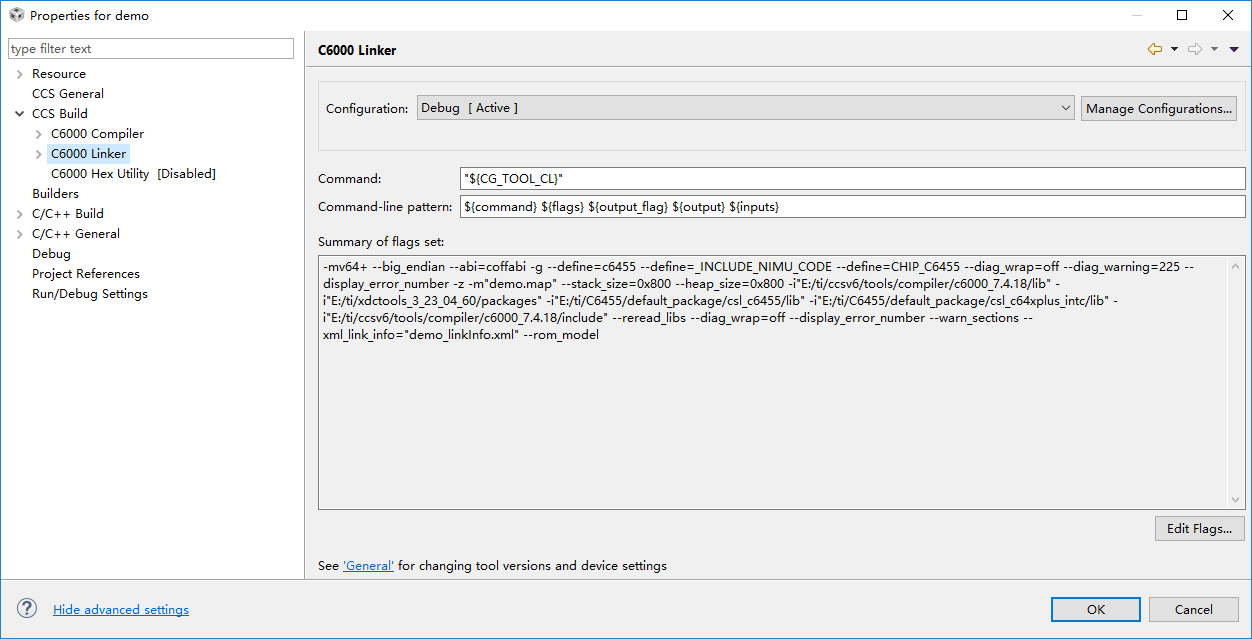Click the help question mark icon
Viewport: 1252px width, 639px height.
coord(27,609)
